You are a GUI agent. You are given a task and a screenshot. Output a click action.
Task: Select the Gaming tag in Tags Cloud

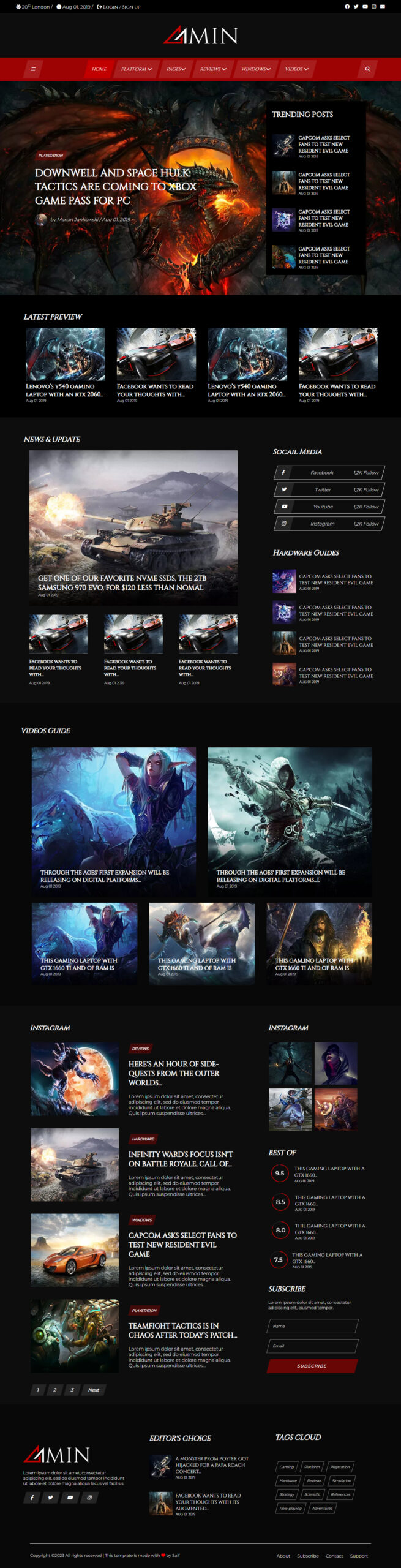pos(287,1466)
